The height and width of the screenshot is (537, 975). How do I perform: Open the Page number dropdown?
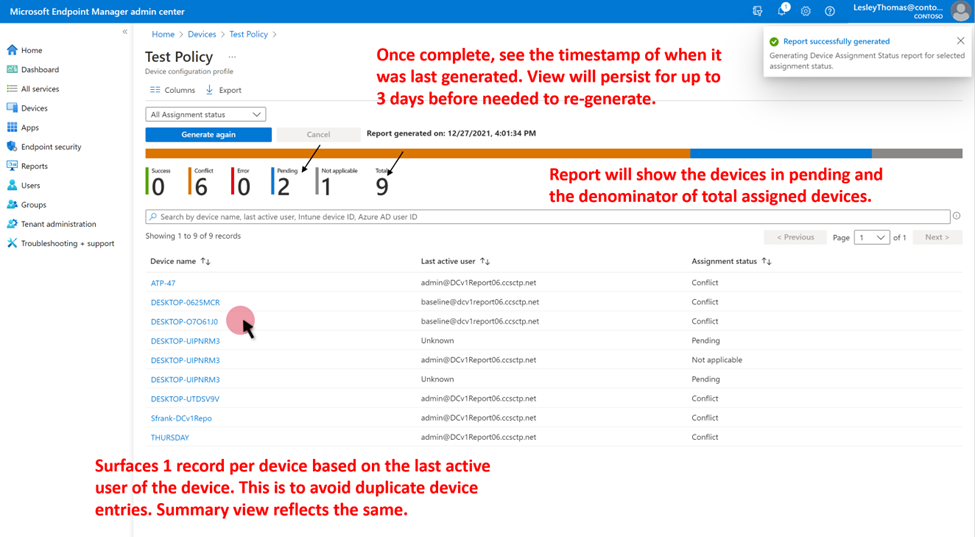872,237
